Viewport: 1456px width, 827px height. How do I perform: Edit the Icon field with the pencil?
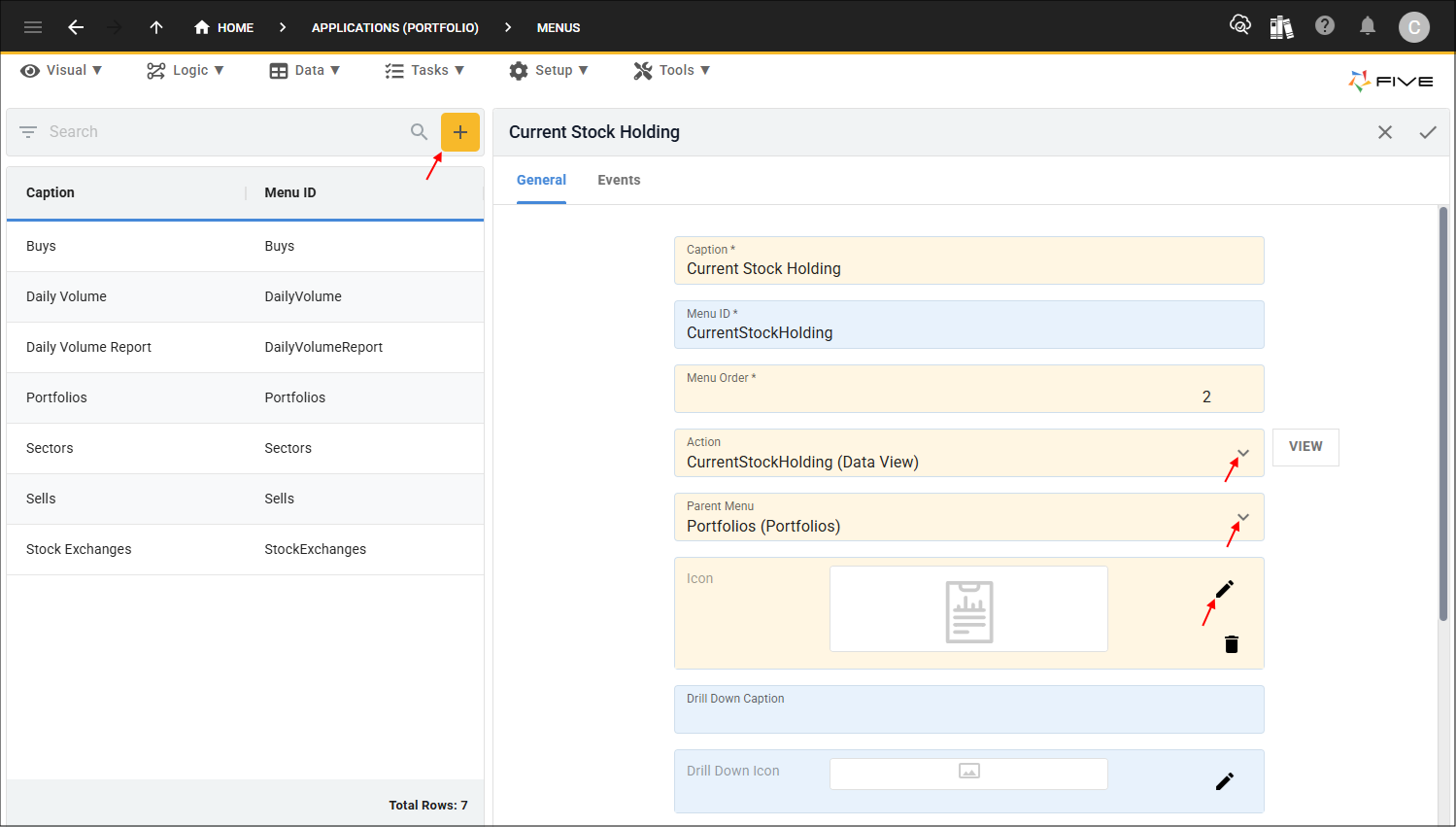1225,589
